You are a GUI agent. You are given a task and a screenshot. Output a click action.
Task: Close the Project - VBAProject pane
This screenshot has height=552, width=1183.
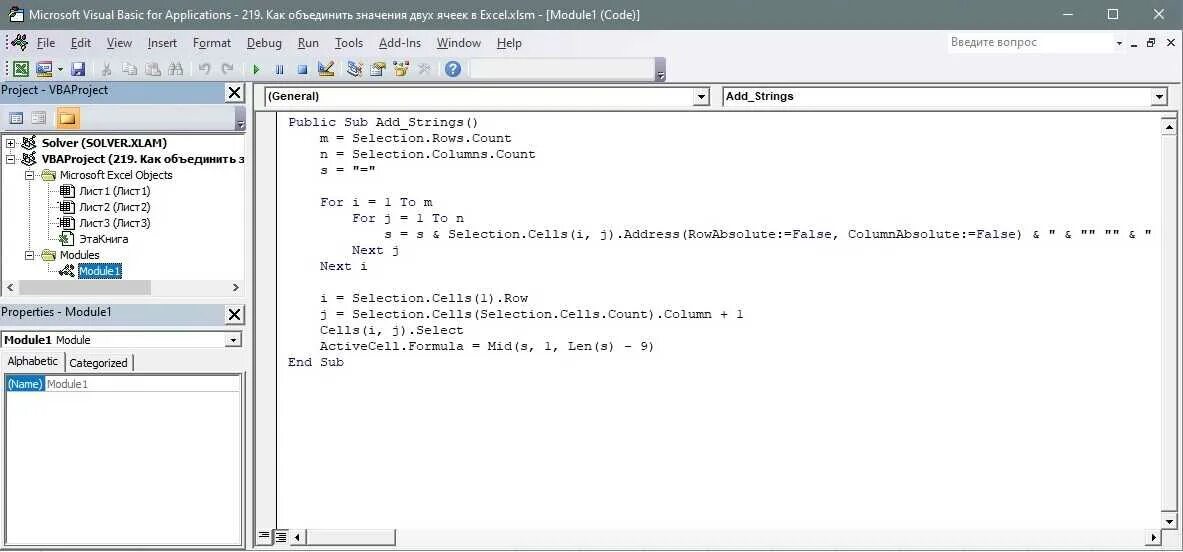tap(235, 93)
